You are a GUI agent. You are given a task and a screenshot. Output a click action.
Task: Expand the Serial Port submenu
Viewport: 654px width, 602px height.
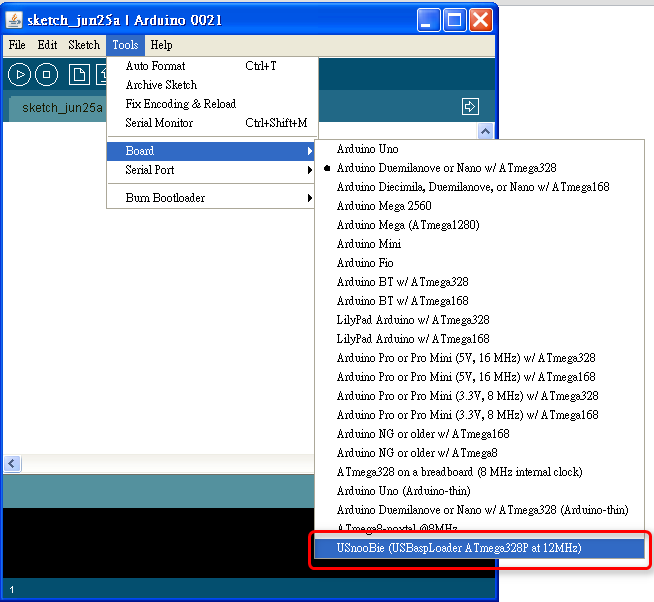[x=211, y=170]
